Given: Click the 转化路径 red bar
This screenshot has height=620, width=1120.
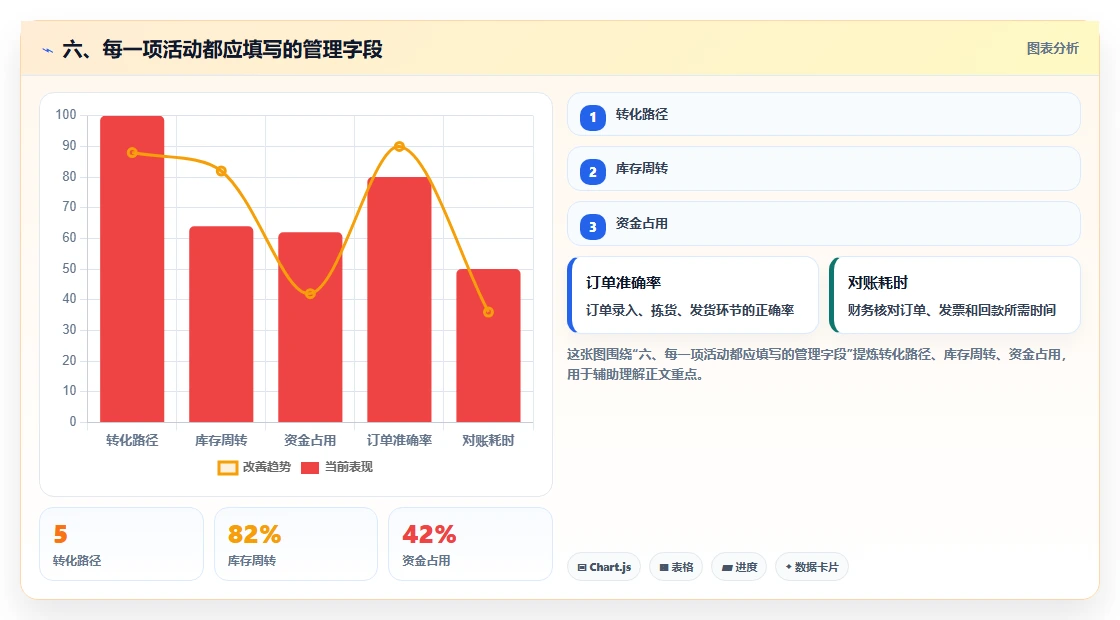Looking at the screenshot, I should pos(132,269).
